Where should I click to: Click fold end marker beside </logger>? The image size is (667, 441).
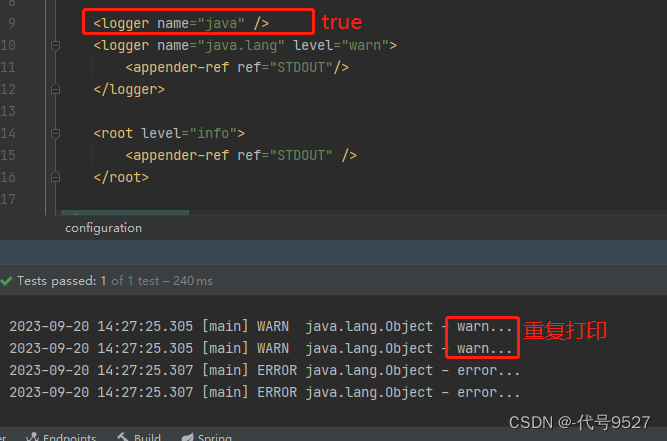[55, 89]
